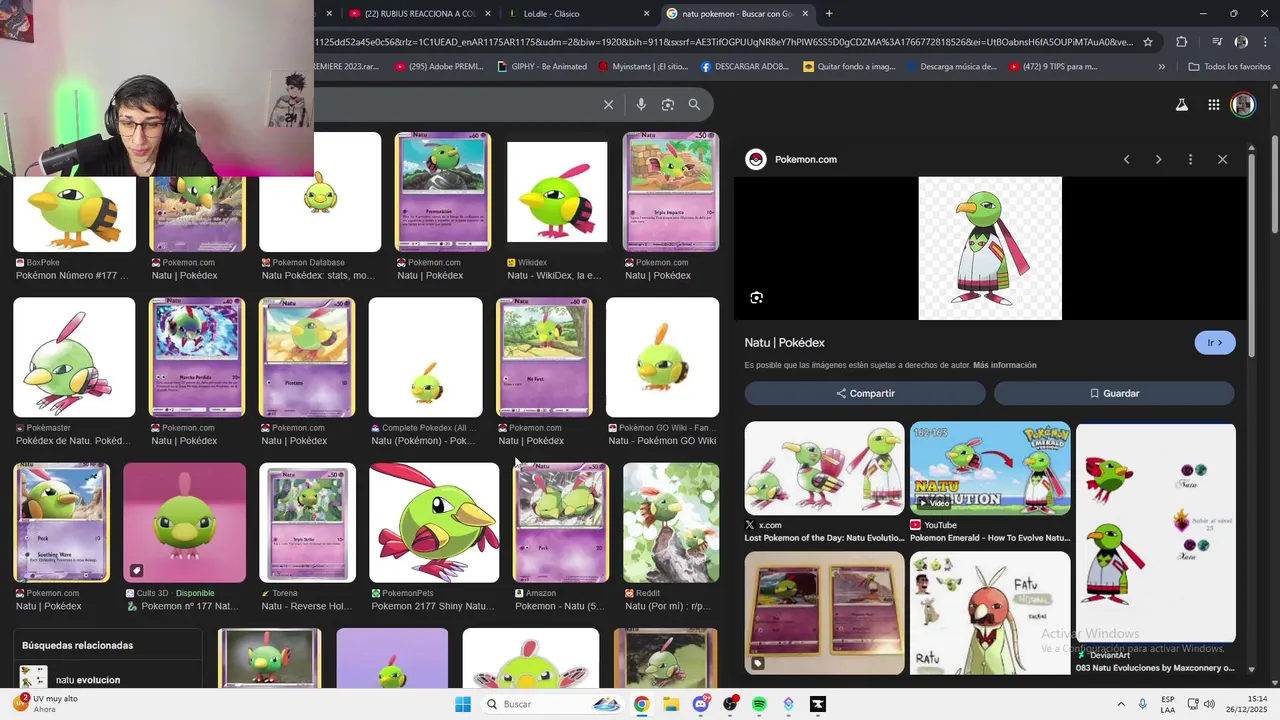Open the Chrome extensions puzzle icon
The image size is (1280, 720).
coord(1181,42)
